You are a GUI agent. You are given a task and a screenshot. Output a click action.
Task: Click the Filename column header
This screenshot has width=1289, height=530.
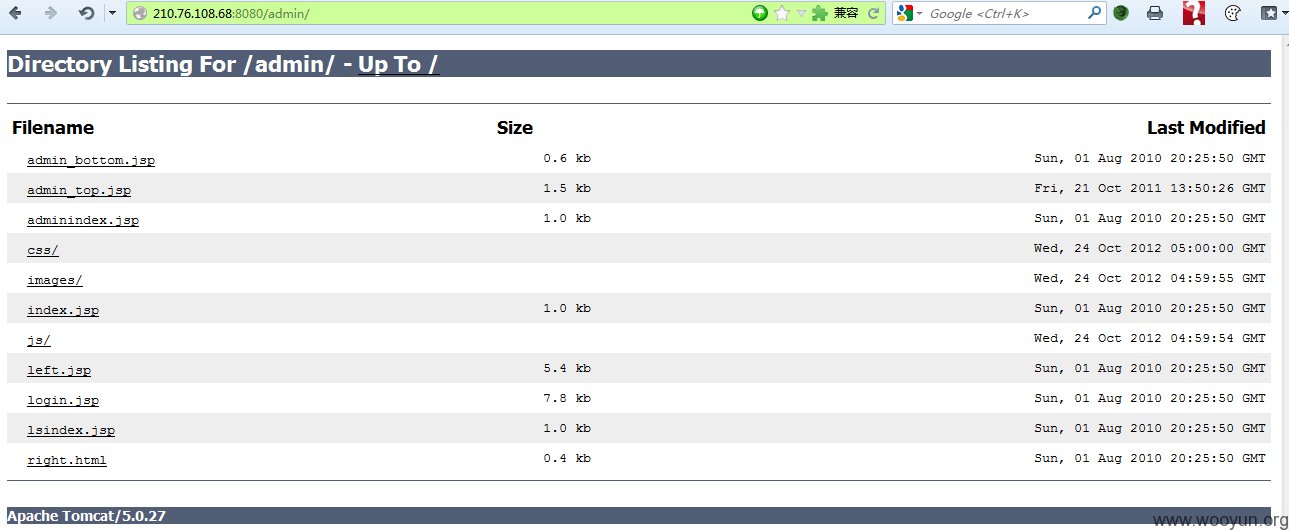click(x=53, y=128)
